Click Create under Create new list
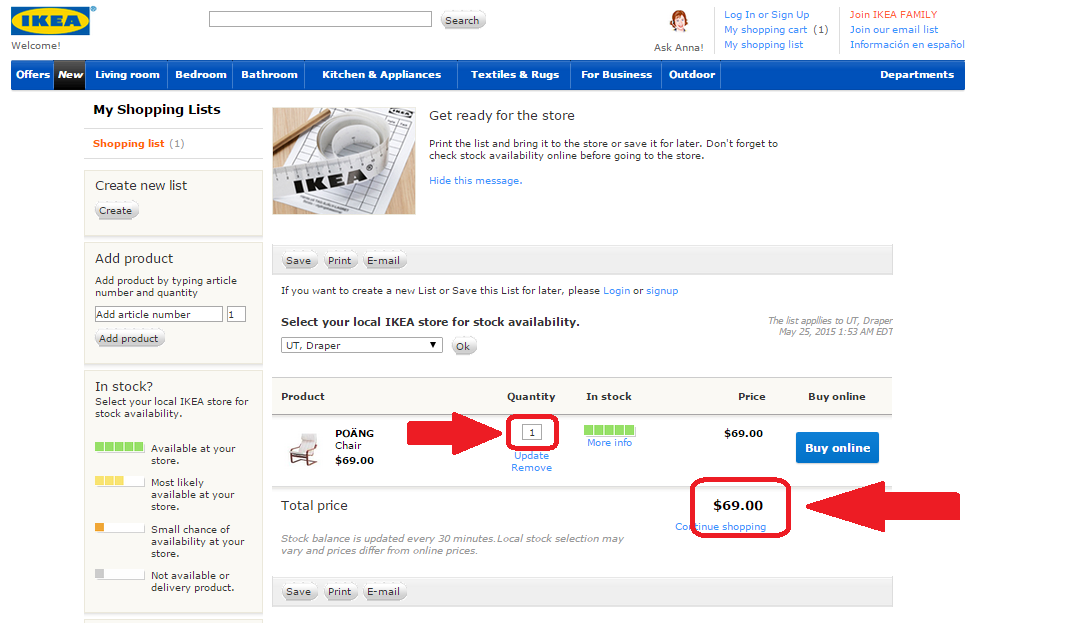This screenshot has width=1069, height=623. coord(116,210)
